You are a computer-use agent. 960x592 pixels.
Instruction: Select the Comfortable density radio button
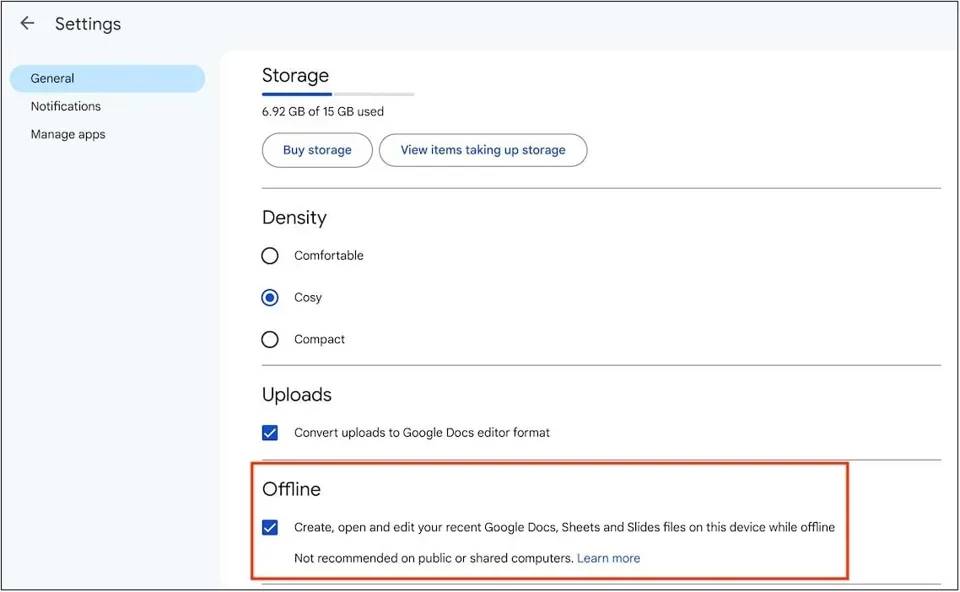[x=270, y=256]
